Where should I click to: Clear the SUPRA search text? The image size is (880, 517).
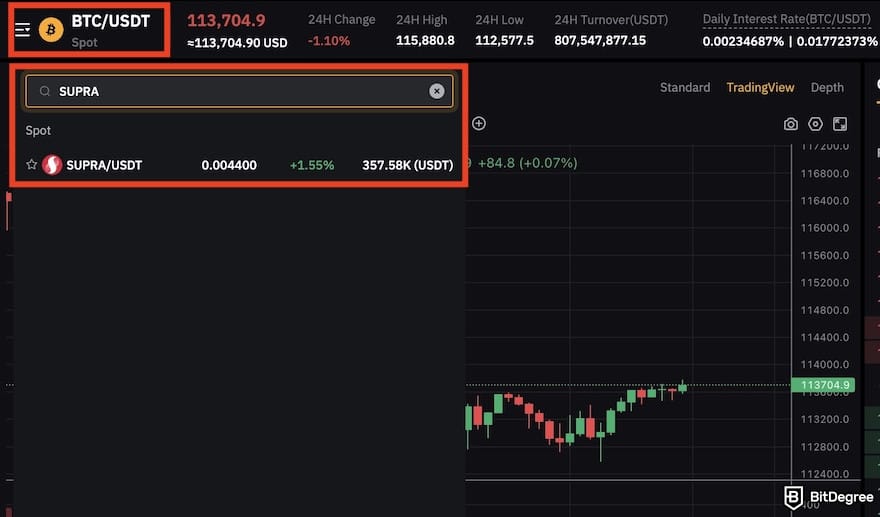[x=437, y=91]
